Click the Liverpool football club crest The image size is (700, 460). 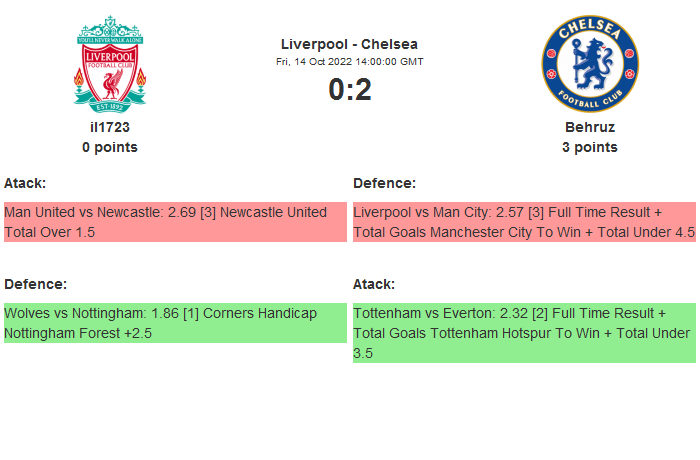(110, 62)
